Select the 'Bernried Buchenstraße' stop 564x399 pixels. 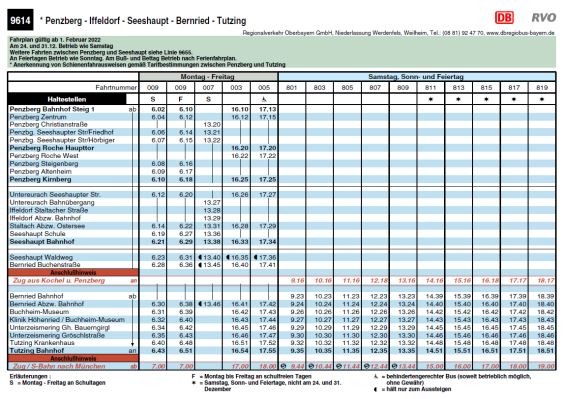click(x=45, y=265)
